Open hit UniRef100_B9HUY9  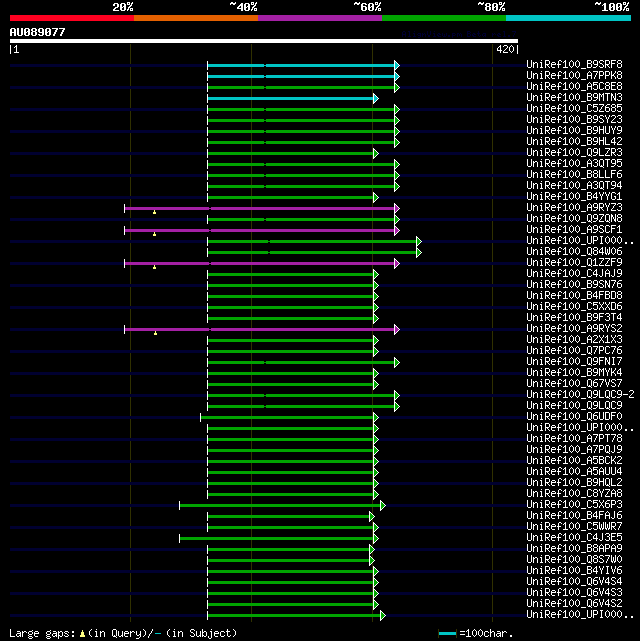[x=574, y=131]
